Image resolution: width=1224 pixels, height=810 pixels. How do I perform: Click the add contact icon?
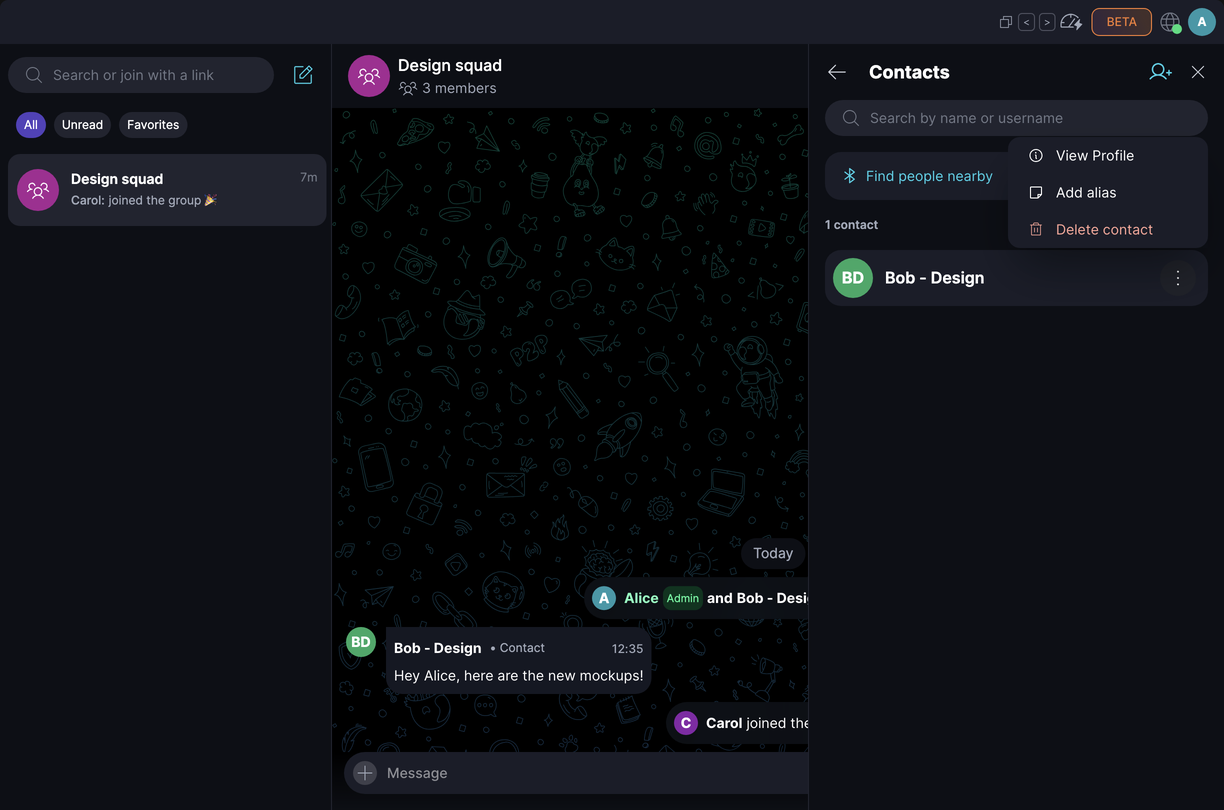pyautogui.click(x=1160, y=72)
